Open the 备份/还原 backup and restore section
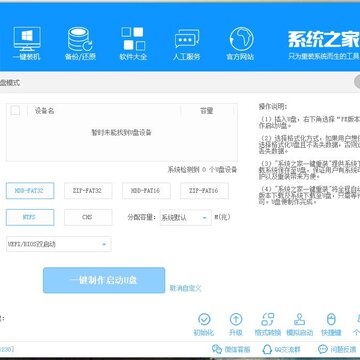This screenshot has height=360, width=360. point(80,44)
